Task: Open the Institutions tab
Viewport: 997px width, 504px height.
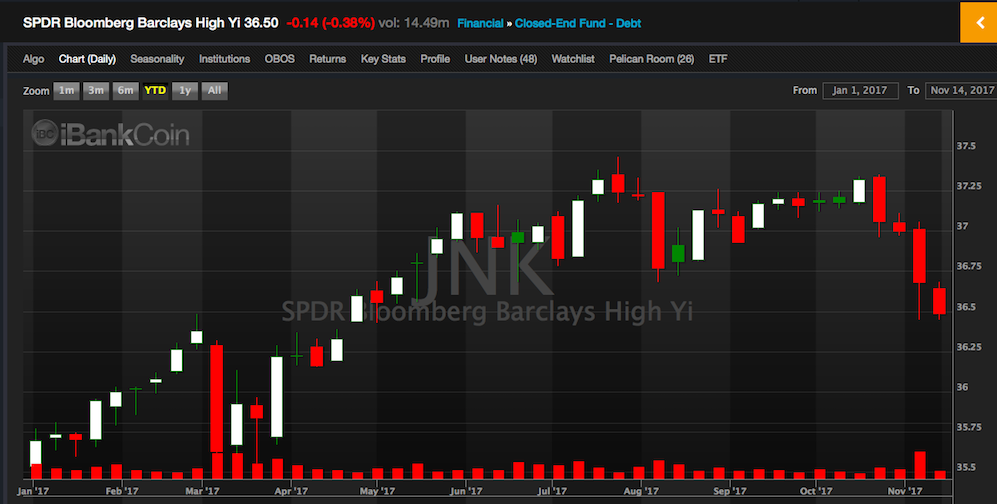Action: [224, 59]
